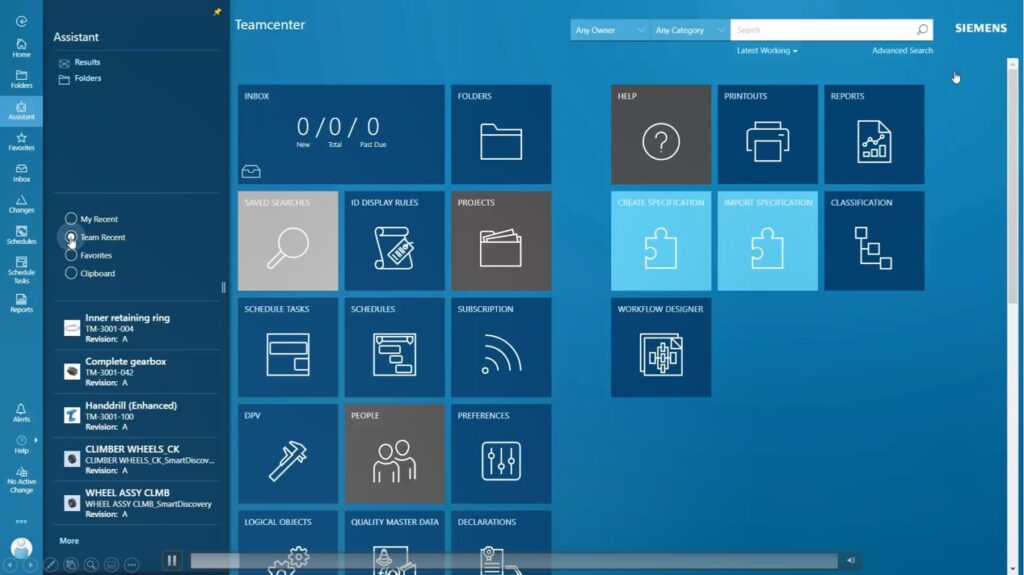Open the Inbox tile
This screenshot has width=1024, height=575.
point(341,134)
